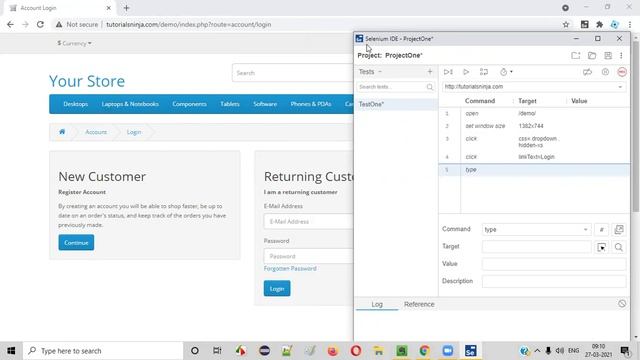This screenshot has height=360, width=640.
Task: Select the TestOne* test
Action: pos(396,104)
